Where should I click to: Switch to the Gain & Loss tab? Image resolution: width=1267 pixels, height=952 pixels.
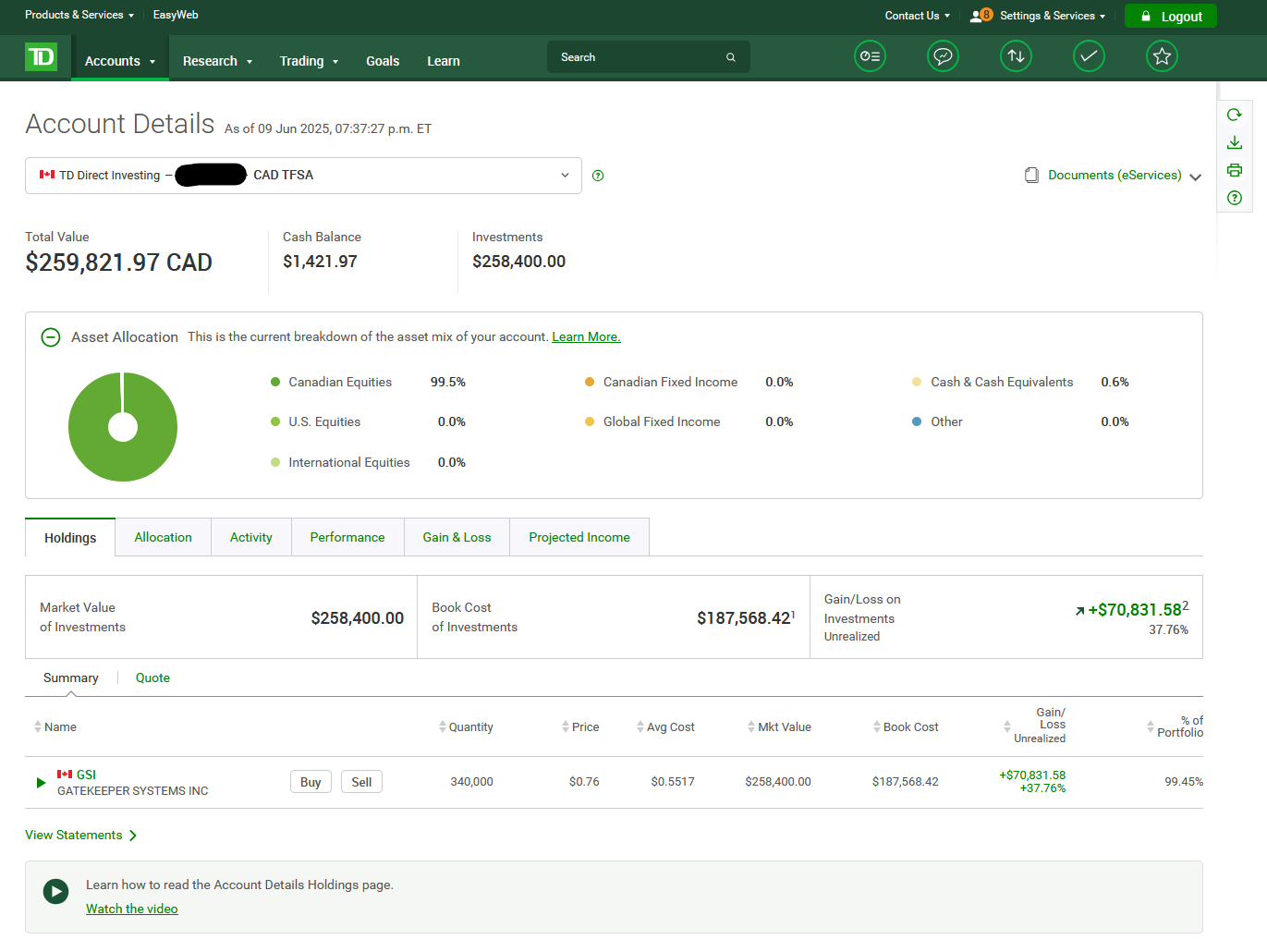[x=457, y=537]
